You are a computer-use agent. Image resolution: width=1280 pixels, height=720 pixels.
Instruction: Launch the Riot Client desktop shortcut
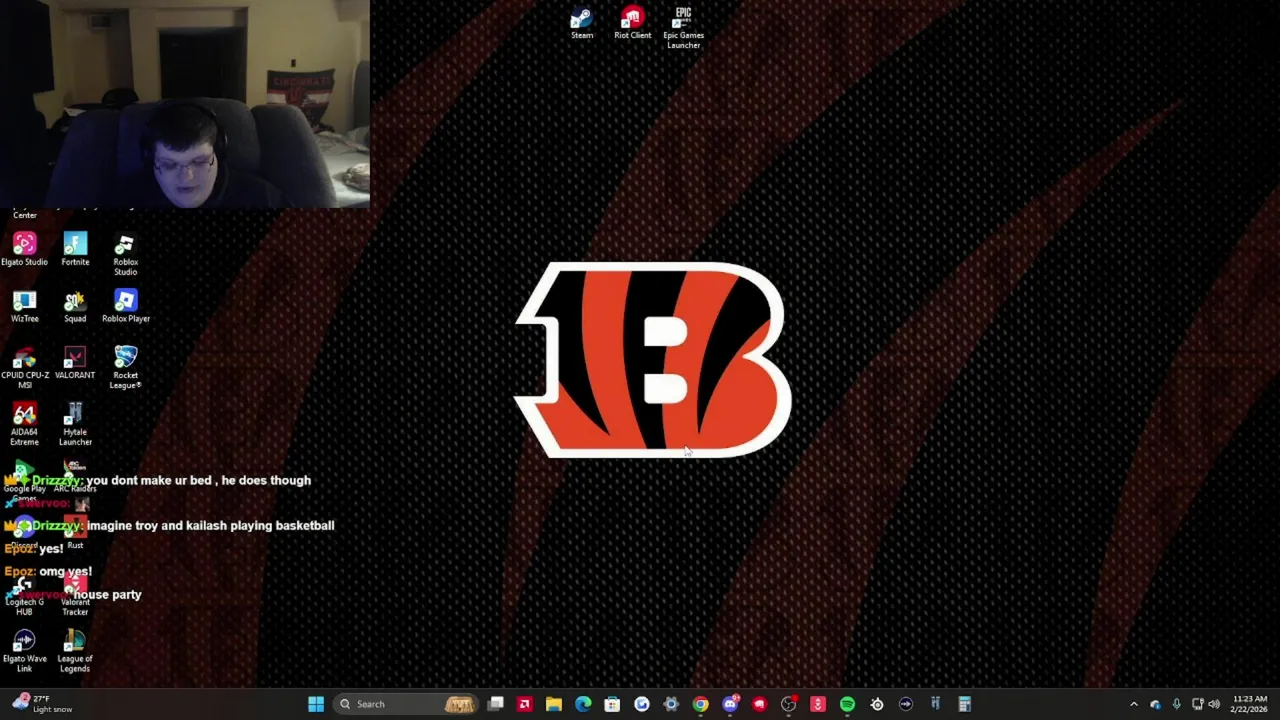[x=632, y=23]
